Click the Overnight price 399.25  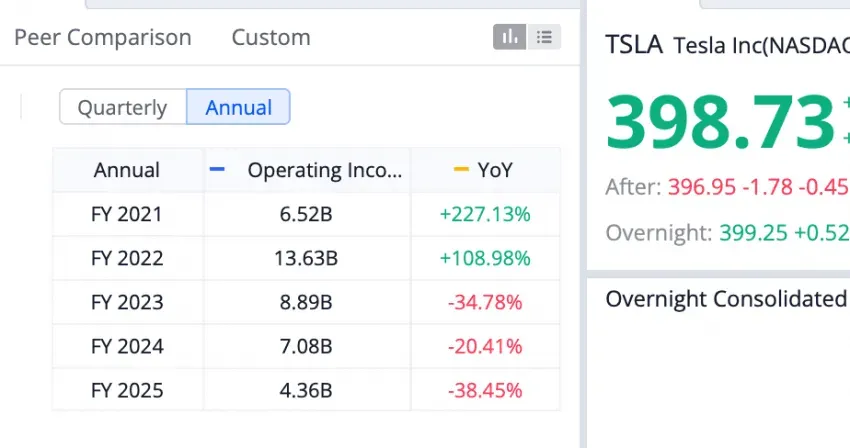(x=753, y=233)
